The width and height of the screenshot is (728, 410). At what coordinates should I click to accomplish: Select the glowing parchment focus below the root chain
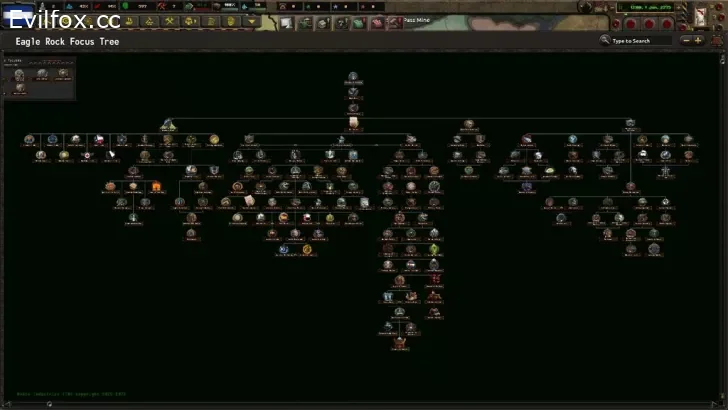coord(353,122)
